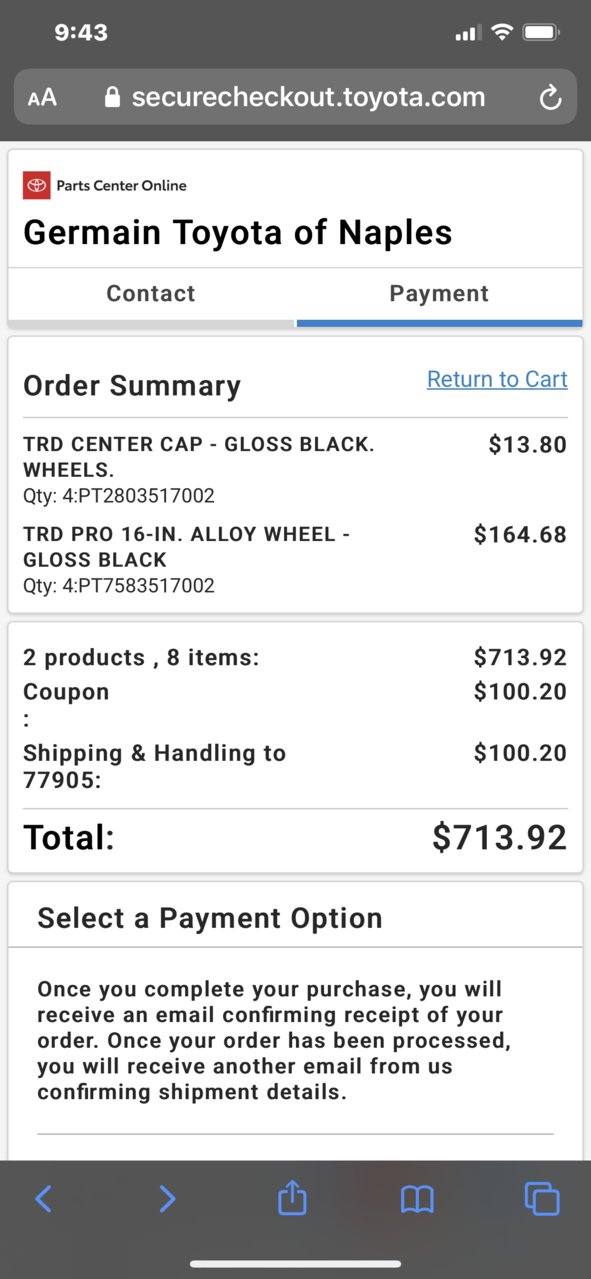Tap the Germain Toyota of Naples heading
The width and height of the screenshot is (591, 1279).
[x=238, y=233]
